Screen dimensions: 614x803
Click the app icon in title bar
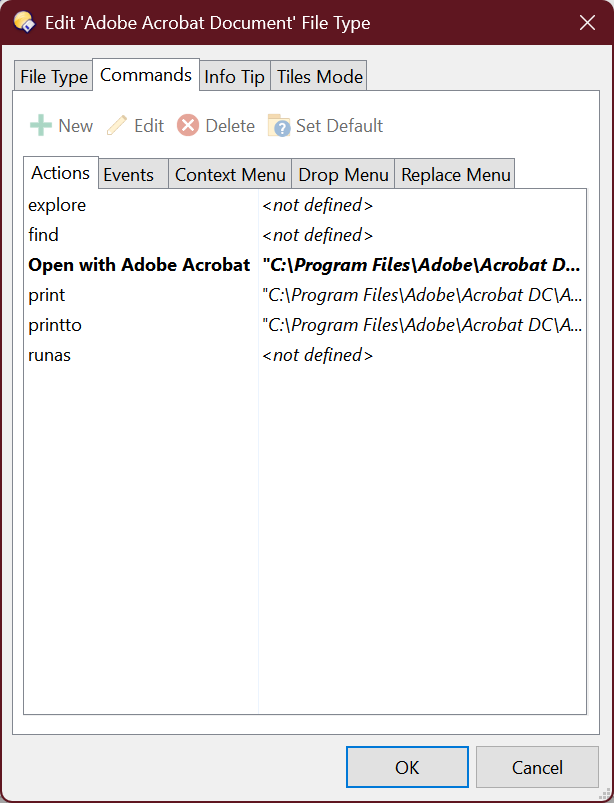pyautogui.click(x=24, y=23)
